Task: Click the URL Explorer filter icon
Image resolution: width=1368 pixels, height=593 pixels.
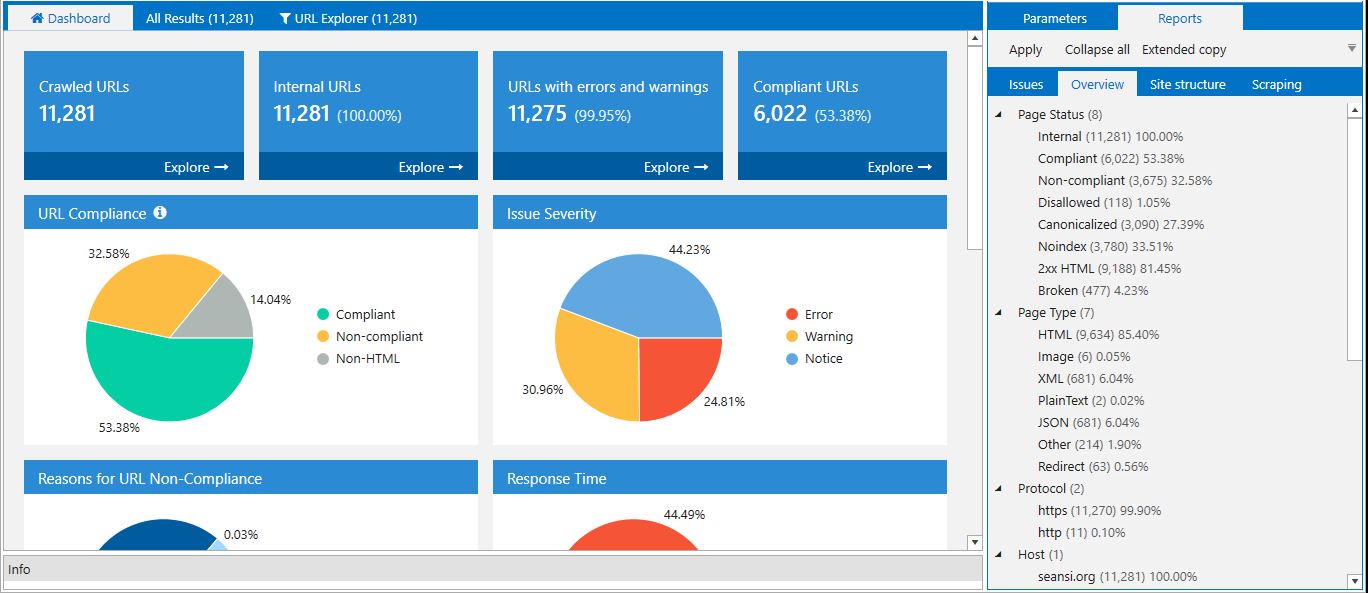Action: point(285,18)
